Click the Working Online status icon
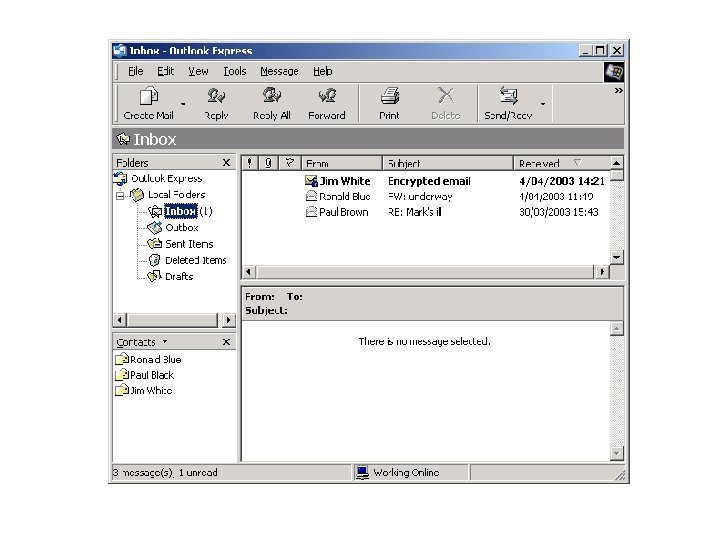Image resolution: width=720 pixels, height=540 pixels. [x=362, y=472]
